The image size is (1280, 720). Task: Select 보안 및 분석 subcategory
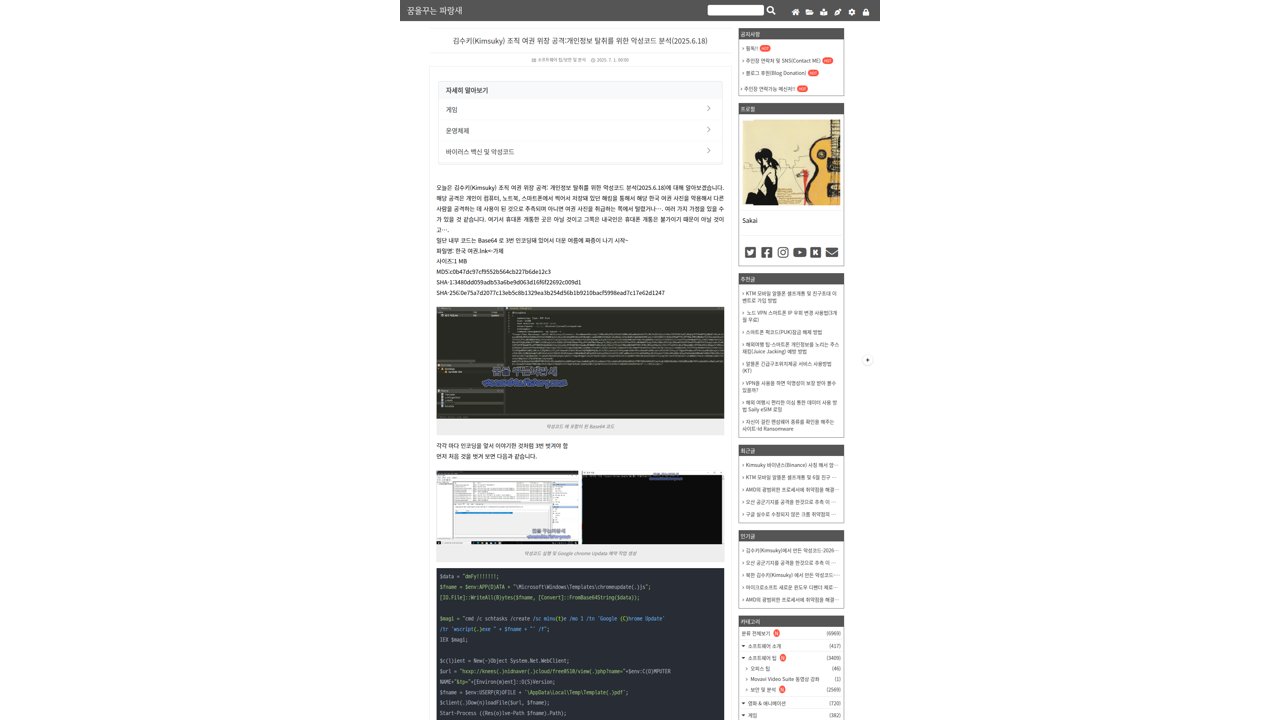[x=763, y=690]
